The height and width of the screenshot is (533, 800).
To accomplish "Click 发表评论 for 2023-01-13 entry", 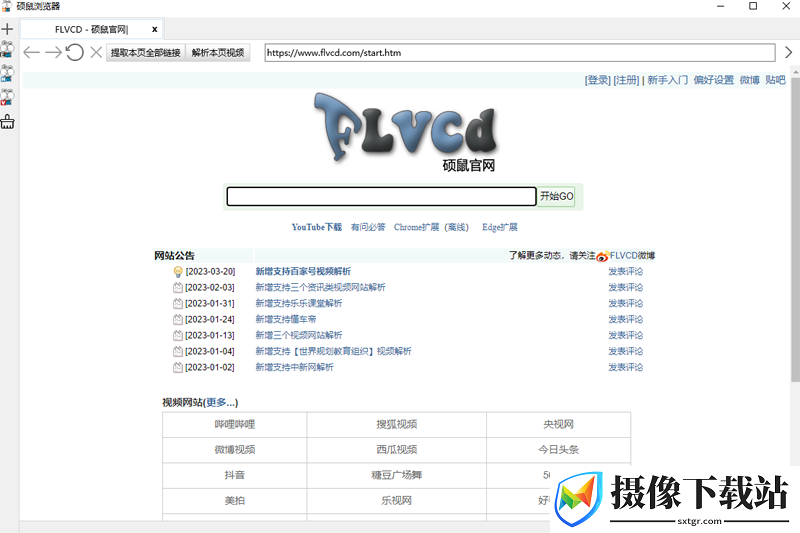I will coord(626,335).
